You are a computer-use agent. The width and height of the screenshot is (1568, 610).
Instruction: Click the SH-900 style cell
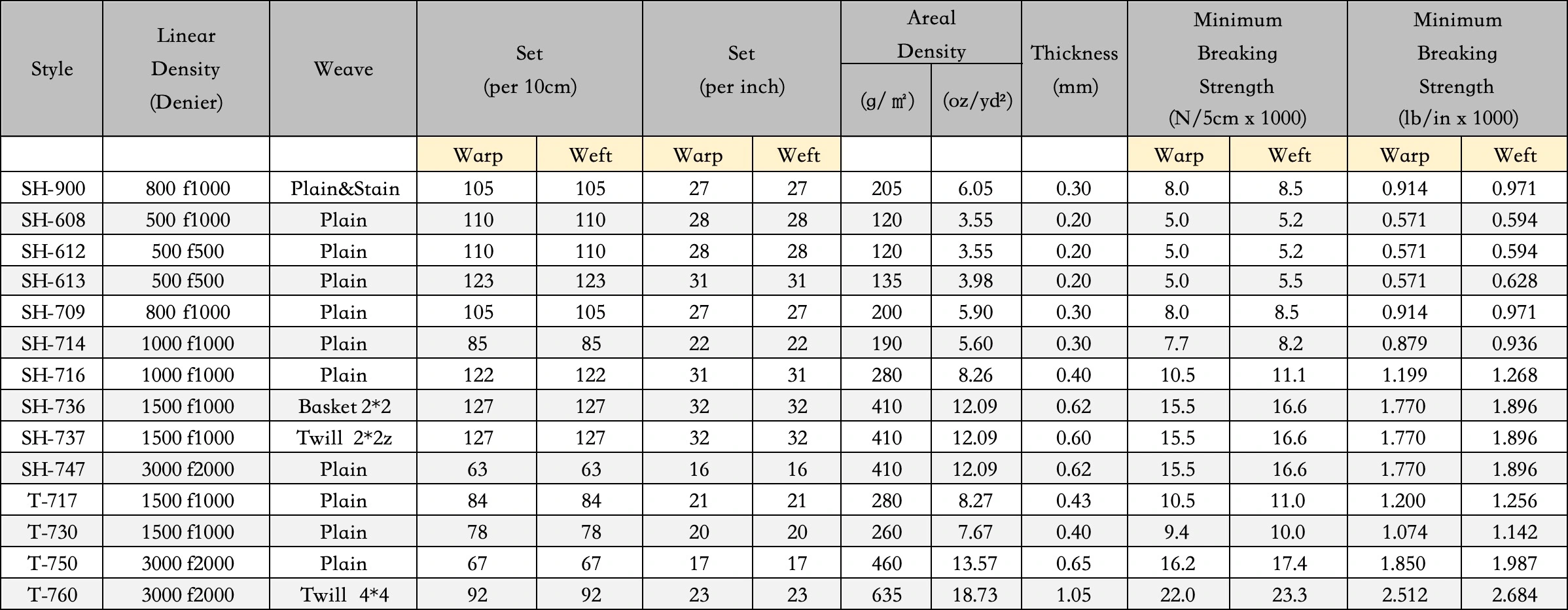click(52, 188)
